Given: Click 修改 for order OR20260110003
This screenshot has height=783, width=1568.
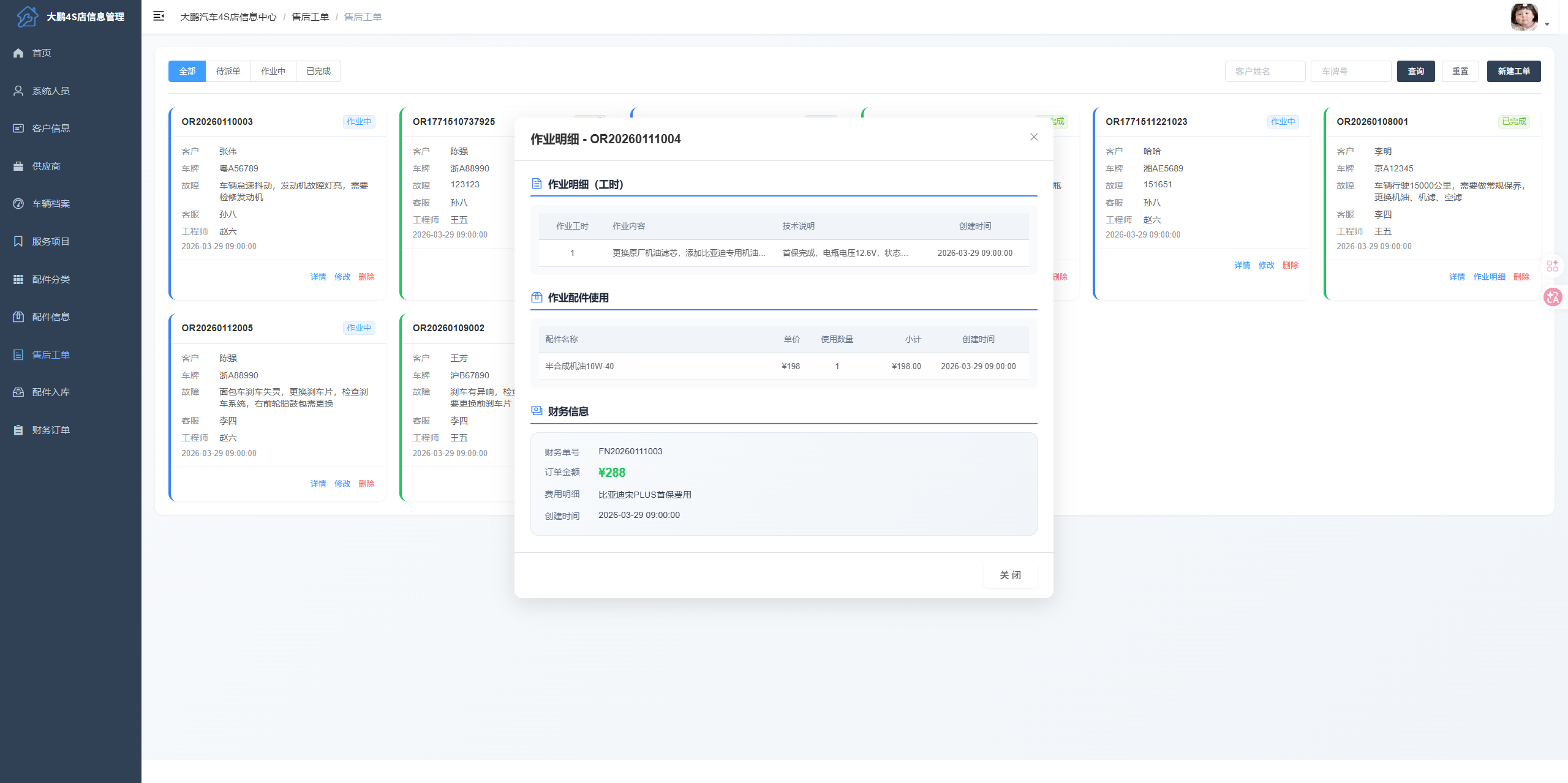Looking at the screenshot, I should 342,277.
